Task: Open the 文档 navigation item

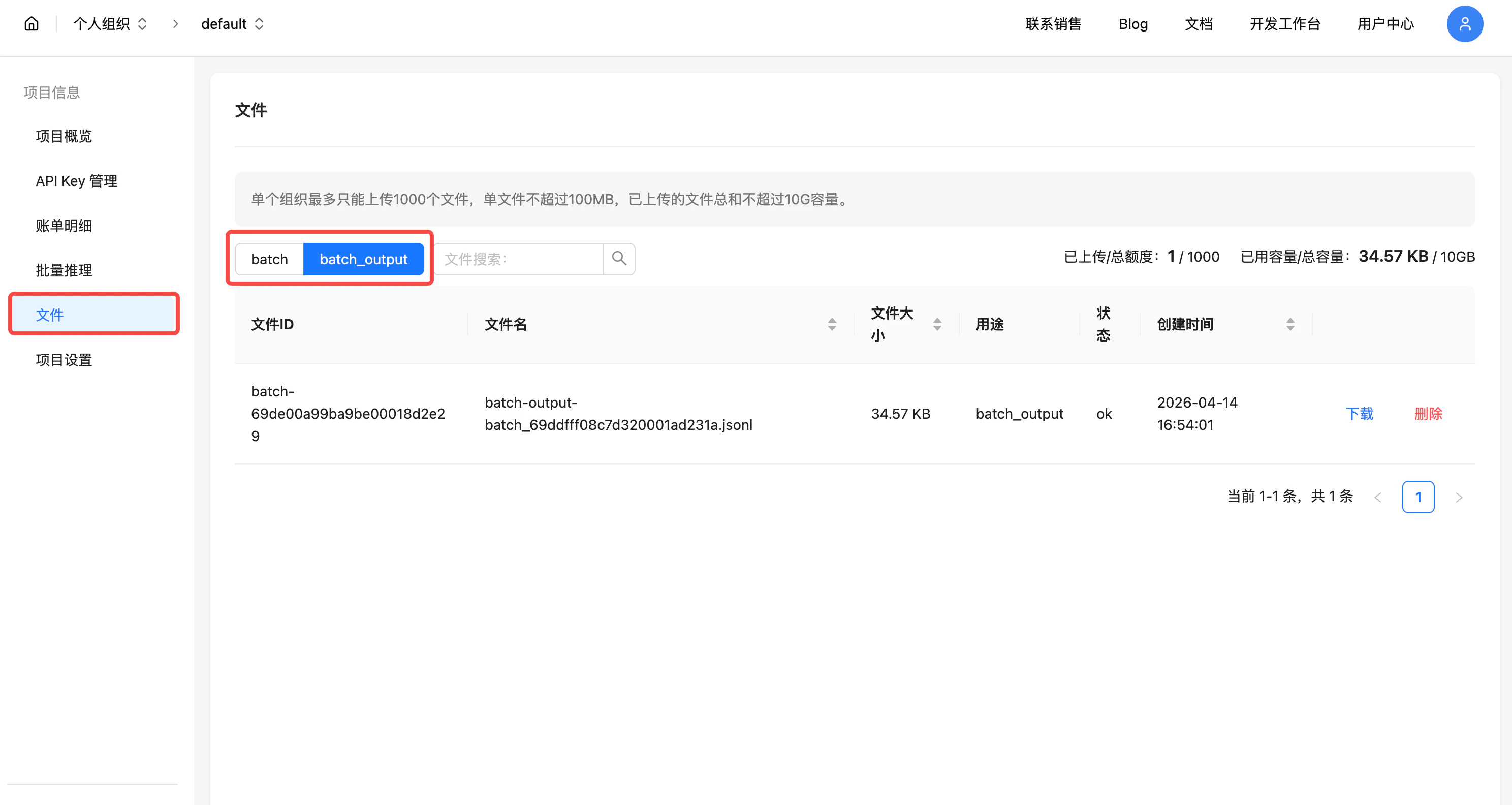Action: pyautogui.click(x=1199, y=23)
